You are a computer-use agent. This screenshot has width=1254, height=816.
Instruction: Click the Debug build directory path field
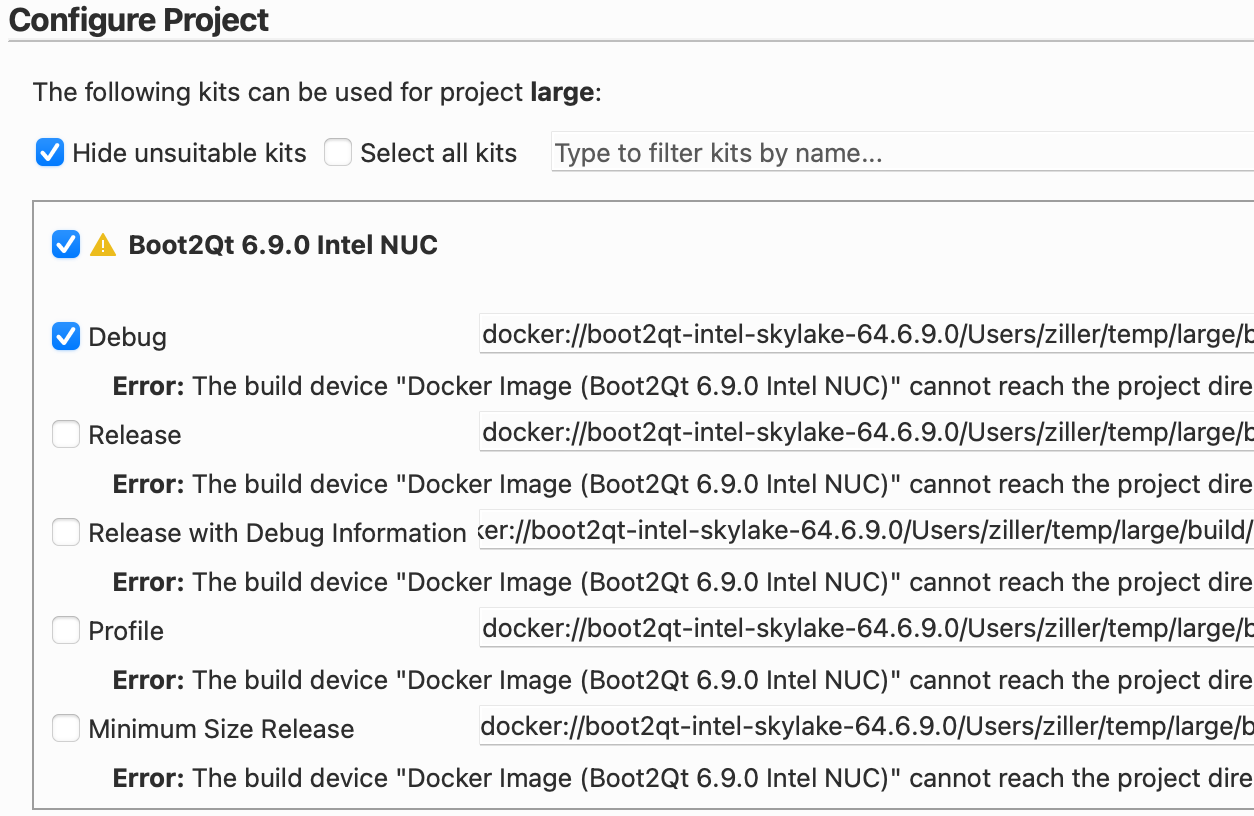coord(866,335)
